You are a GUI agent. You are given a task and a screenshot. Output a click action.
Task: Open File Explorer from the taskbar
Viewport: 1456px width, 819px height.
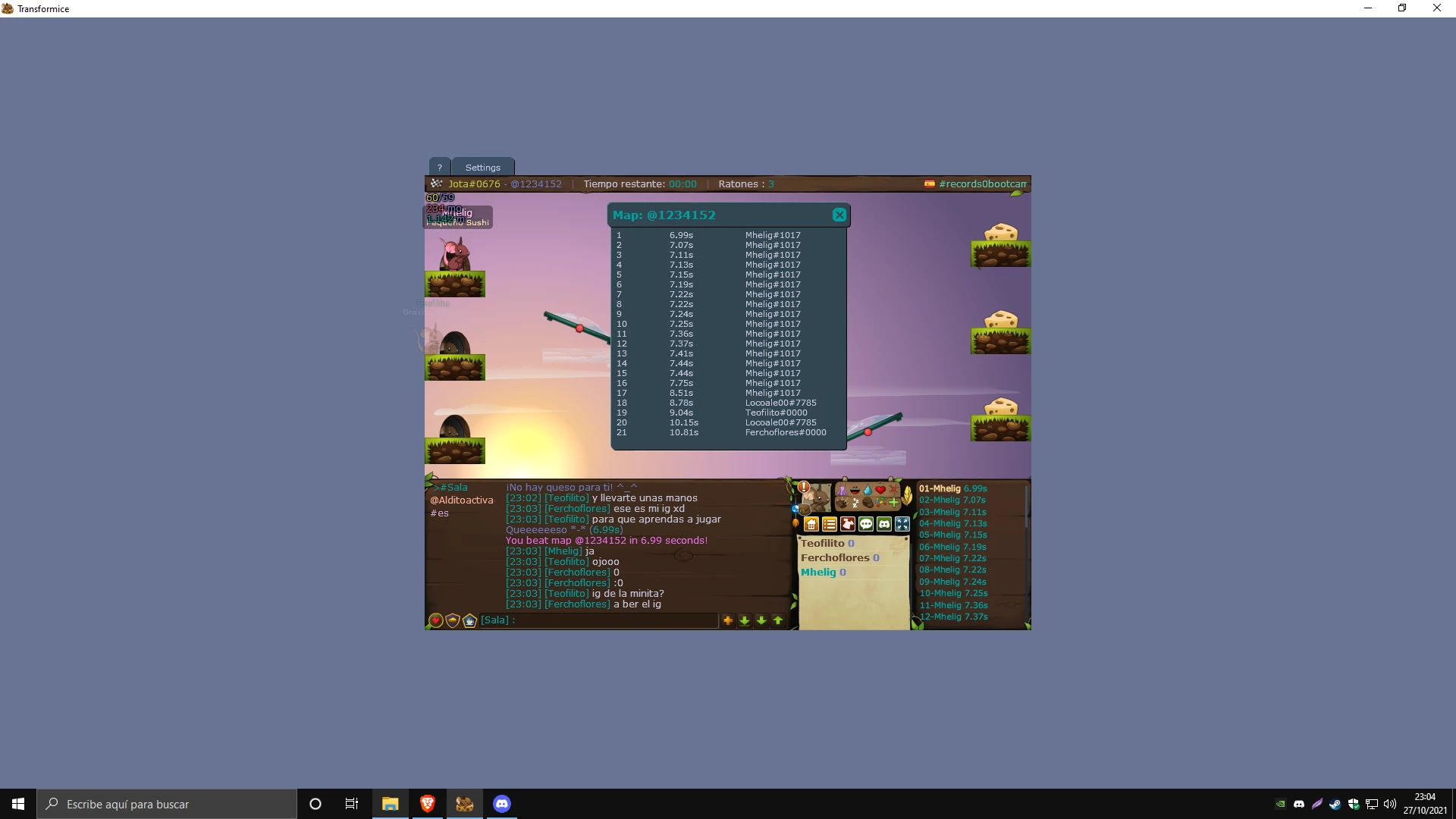[x=390, y=804]
